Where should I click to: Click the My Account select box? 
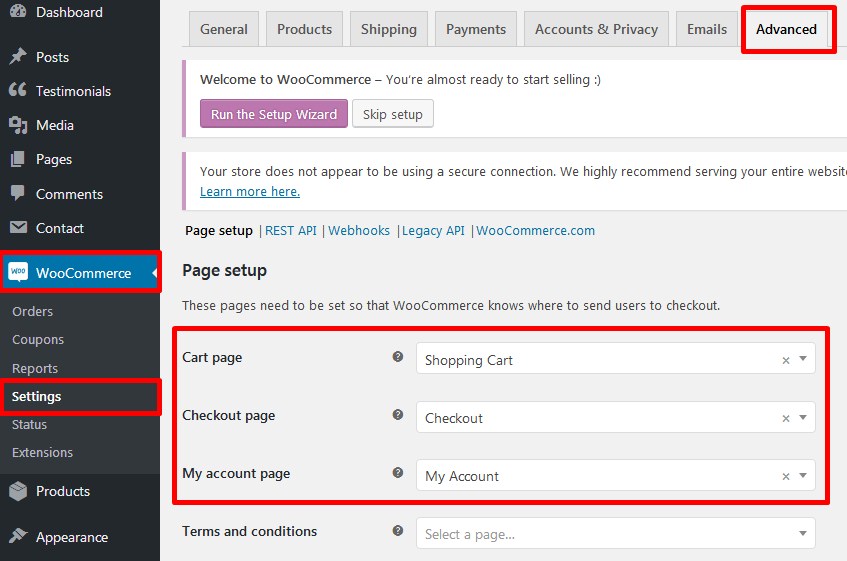coord(615,475)
